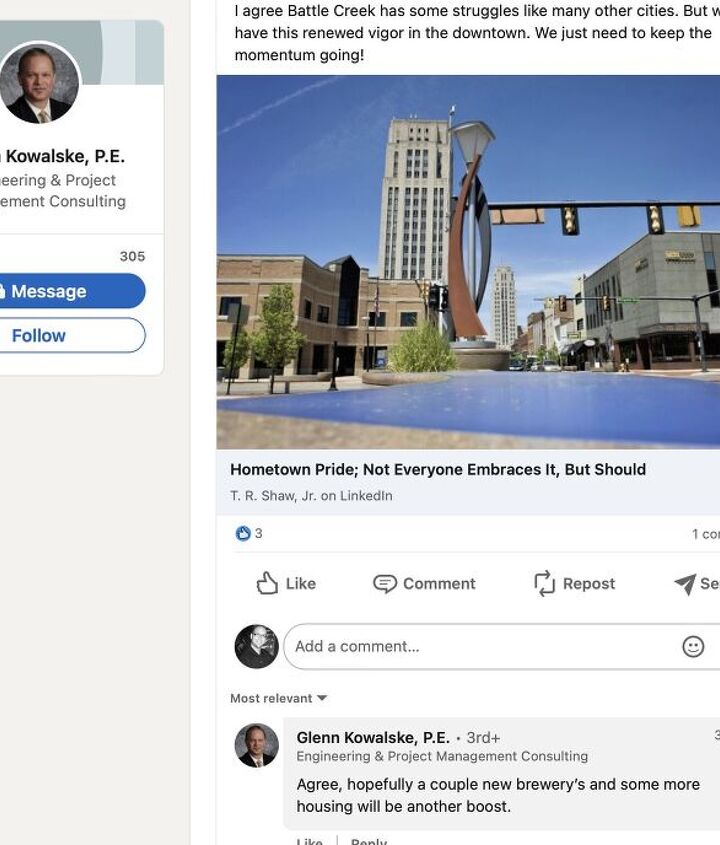Click your own avatar beside the comment box
Viewport: 720px width, 845px height.
[x=256, y=647]
